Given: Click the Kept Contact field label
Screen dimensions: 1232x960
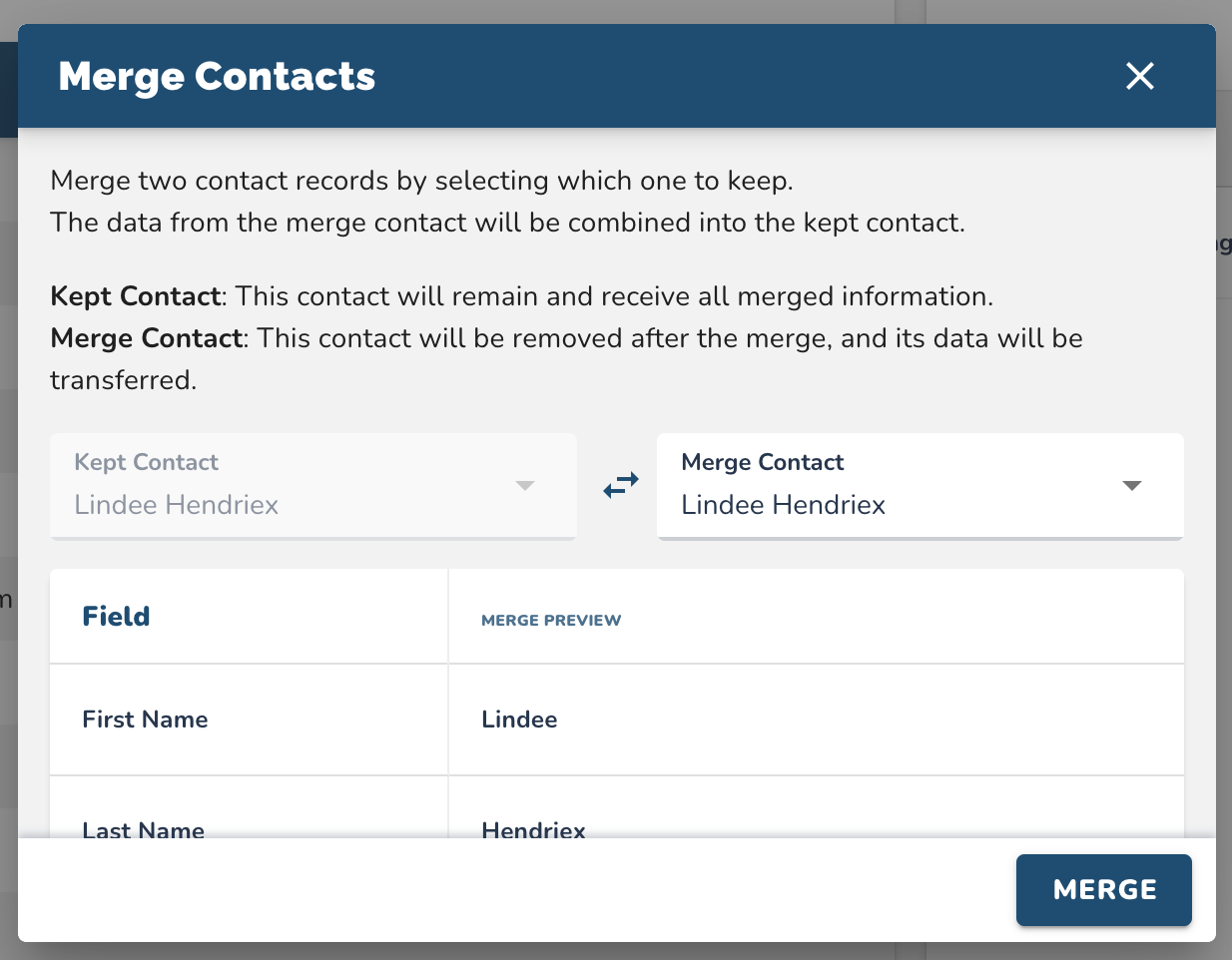Looking at the screenshot, I should coord(146,462).
